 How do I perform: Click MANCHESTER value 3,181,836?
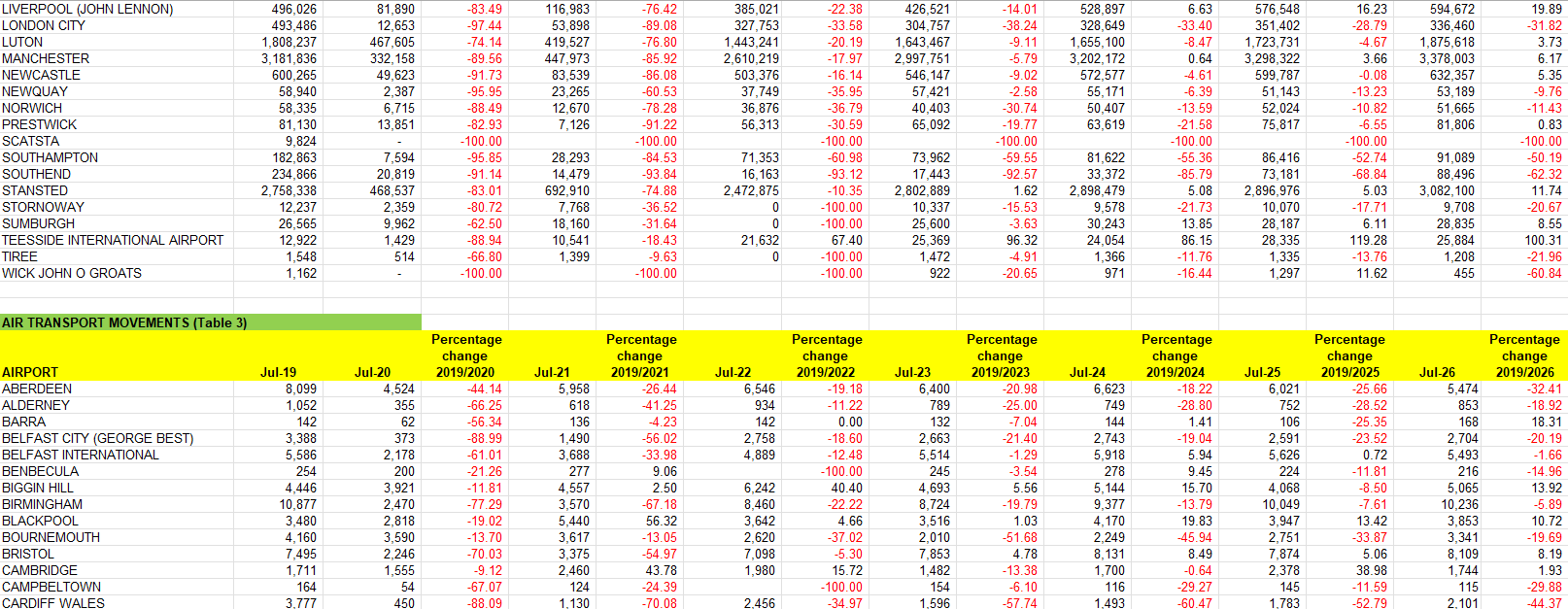coord(289,58)
